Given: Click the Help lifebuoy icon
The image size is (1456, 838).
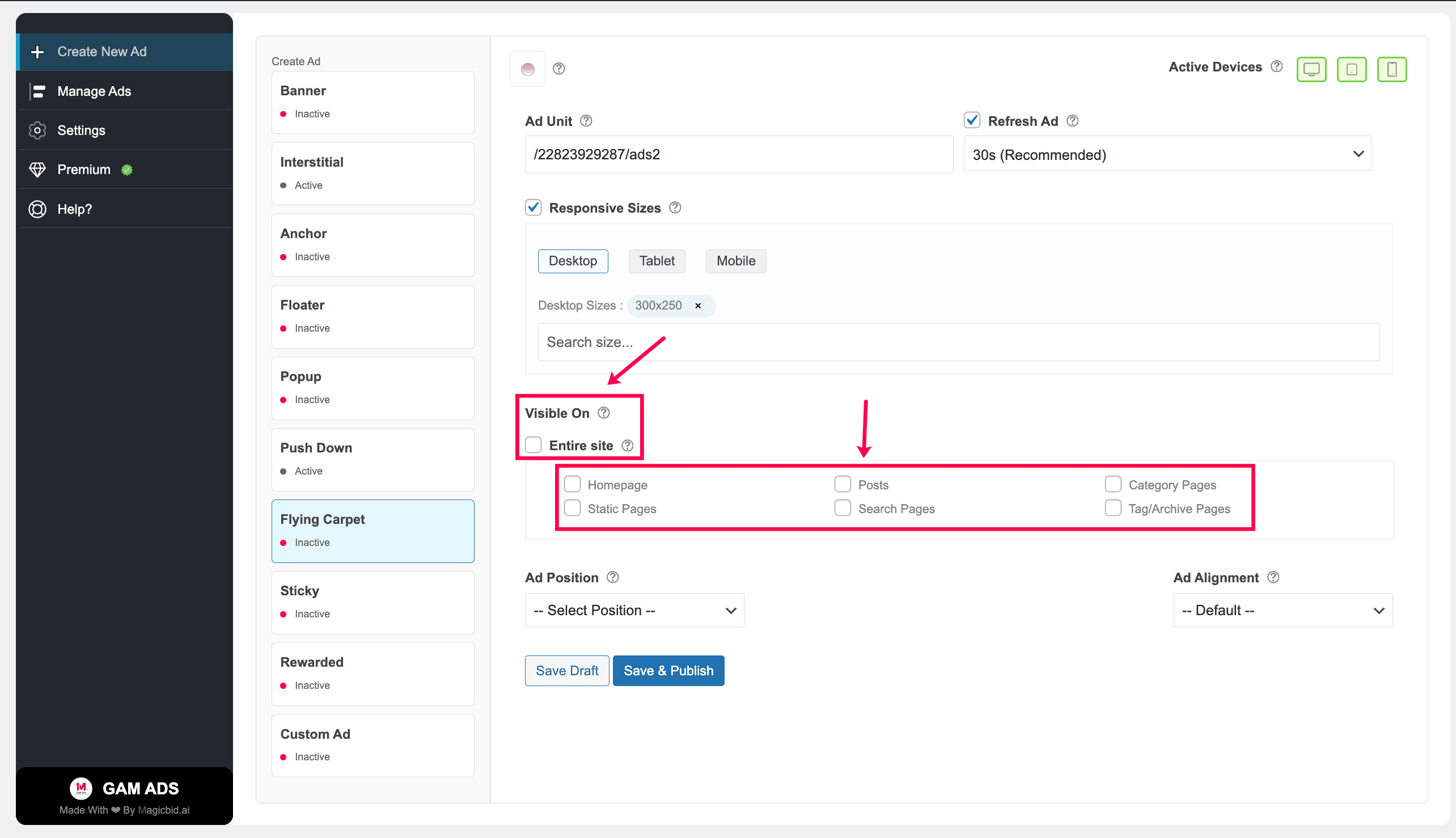Looking at the screenshot, I should tap(37, 209).
